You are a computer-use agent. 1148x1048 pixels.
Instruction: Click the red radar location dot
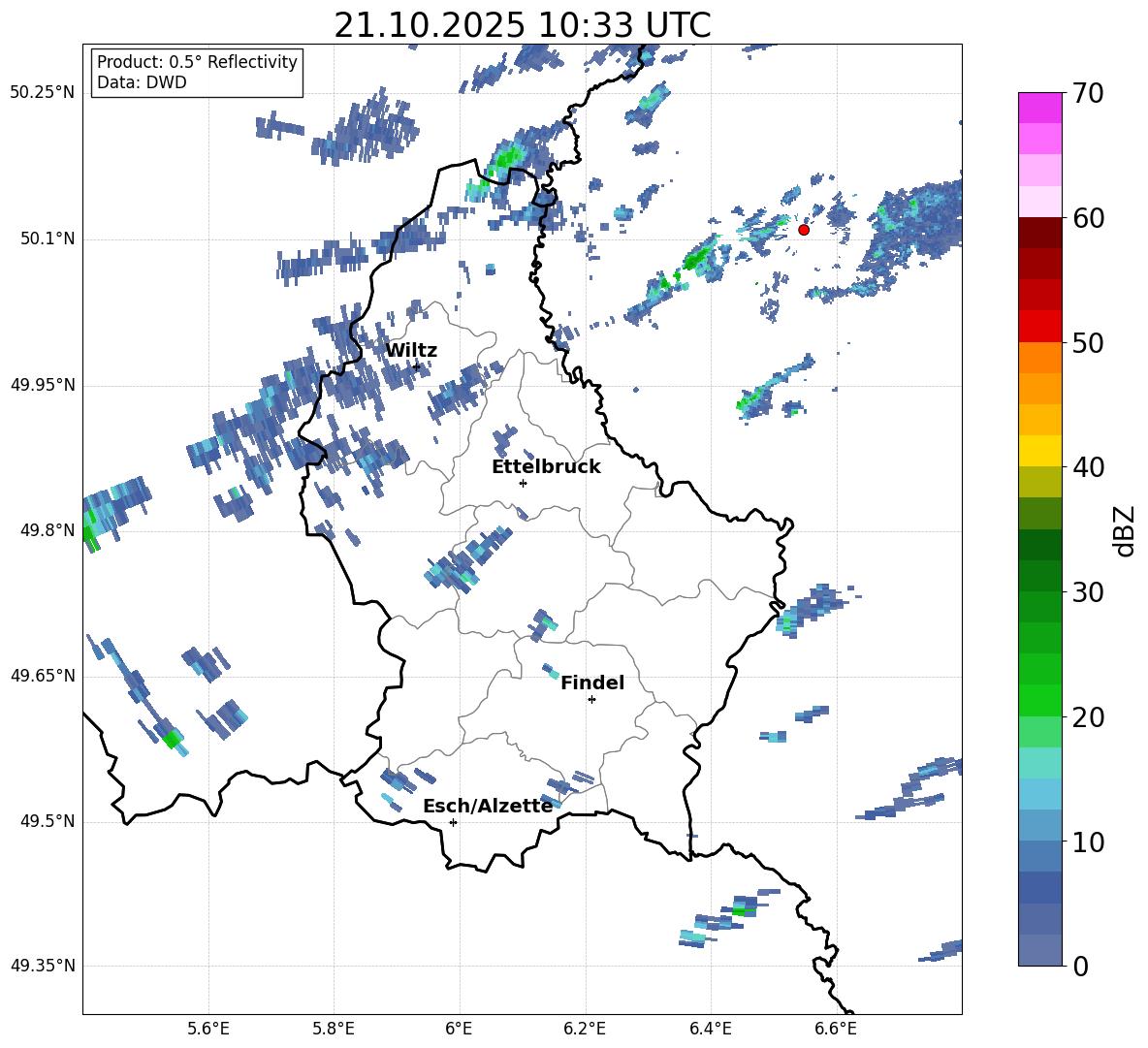tap(804, 230)
